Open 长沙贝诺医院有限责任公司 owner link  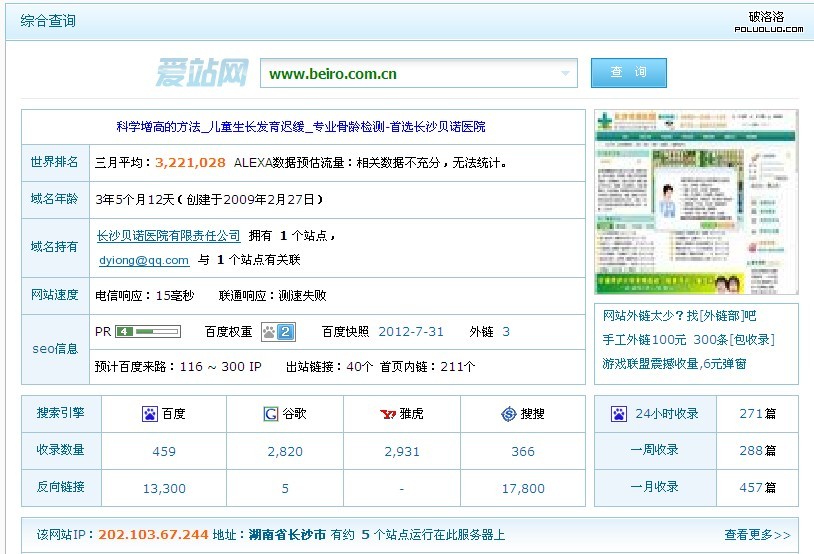click(168, 236)
